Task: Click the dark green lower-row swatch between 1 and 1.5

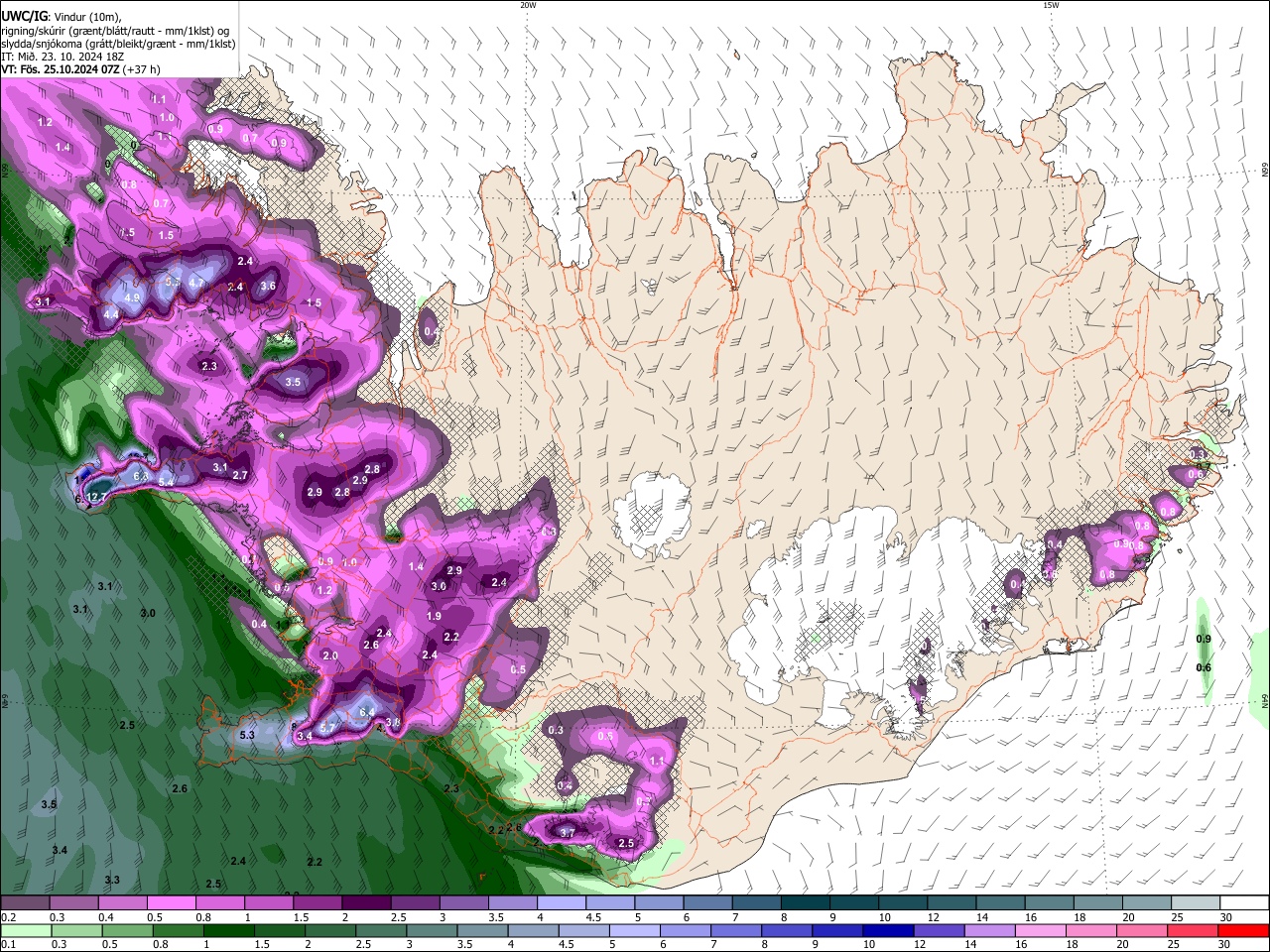Action: pyautogui.click(x=227, y=930)
